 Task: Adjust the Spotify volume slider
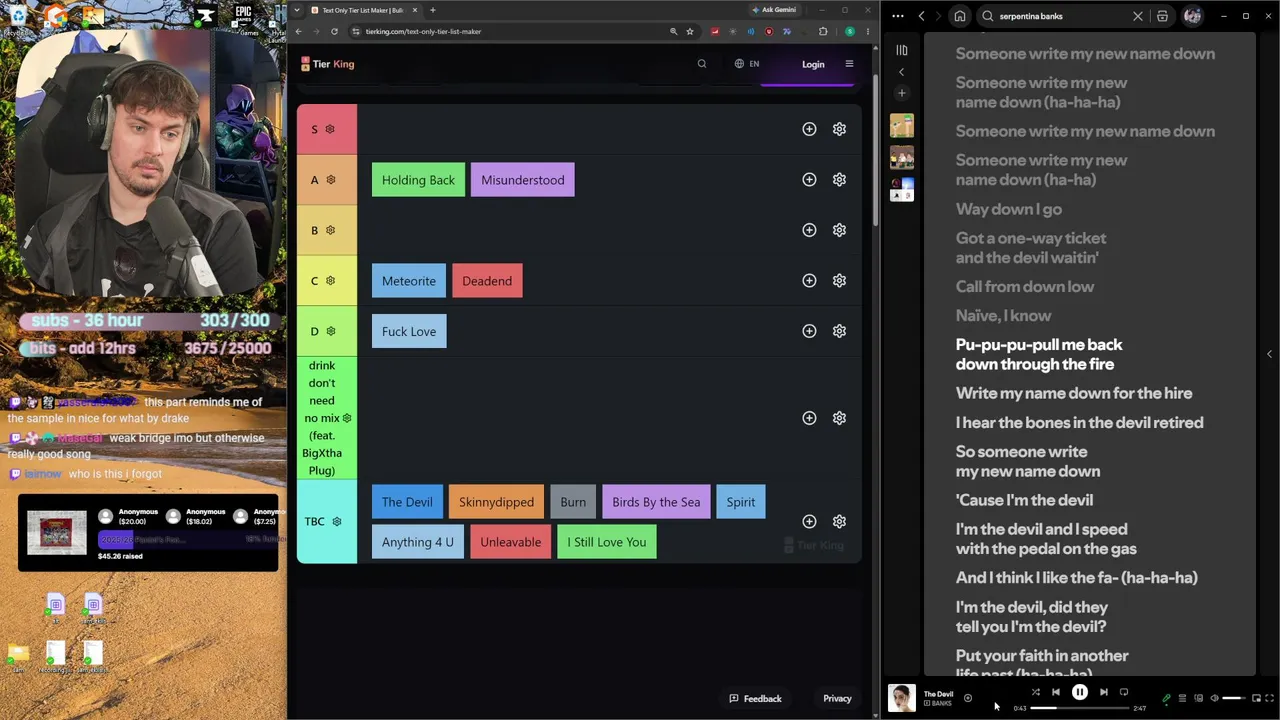pyautogui.click(x=1233, y=698)
